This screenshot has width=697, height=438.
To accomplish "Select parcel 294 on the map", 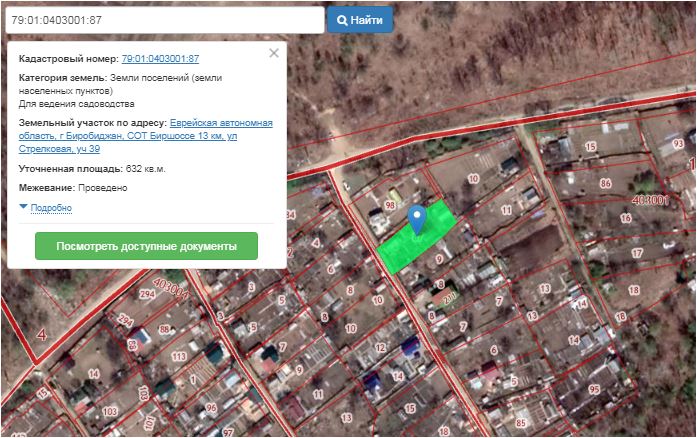I will point(126,320).
